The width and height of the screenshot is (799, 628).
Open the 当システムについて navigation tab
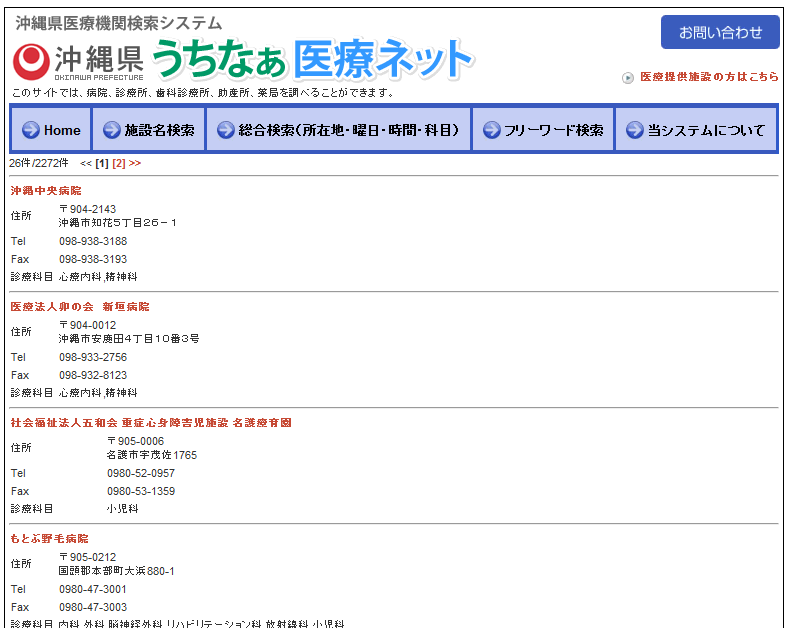click(x=696, y=129)
